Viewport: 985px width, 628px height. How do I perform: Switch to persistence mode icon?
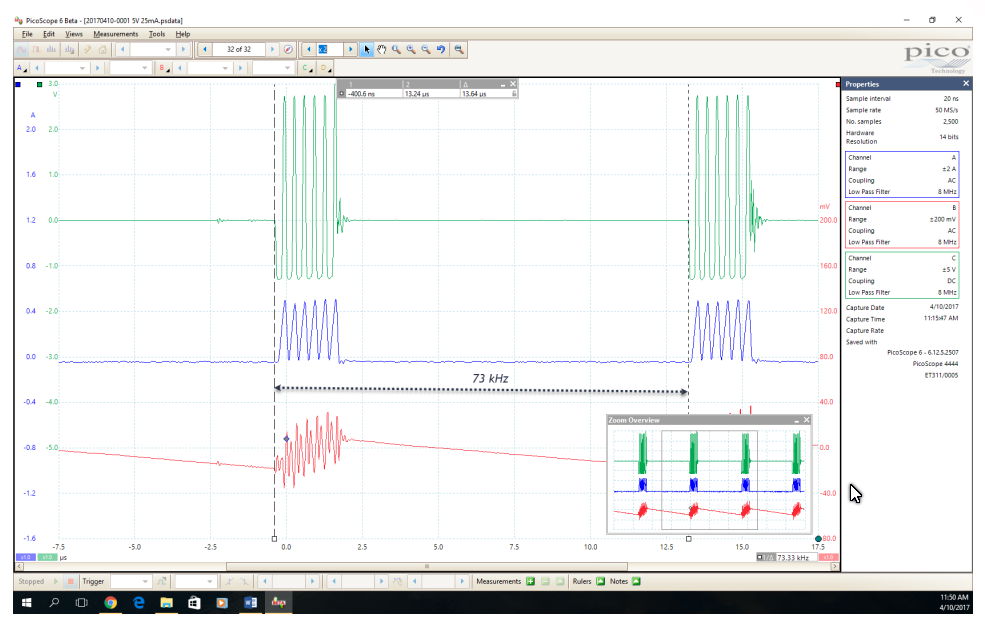[36, 49]
